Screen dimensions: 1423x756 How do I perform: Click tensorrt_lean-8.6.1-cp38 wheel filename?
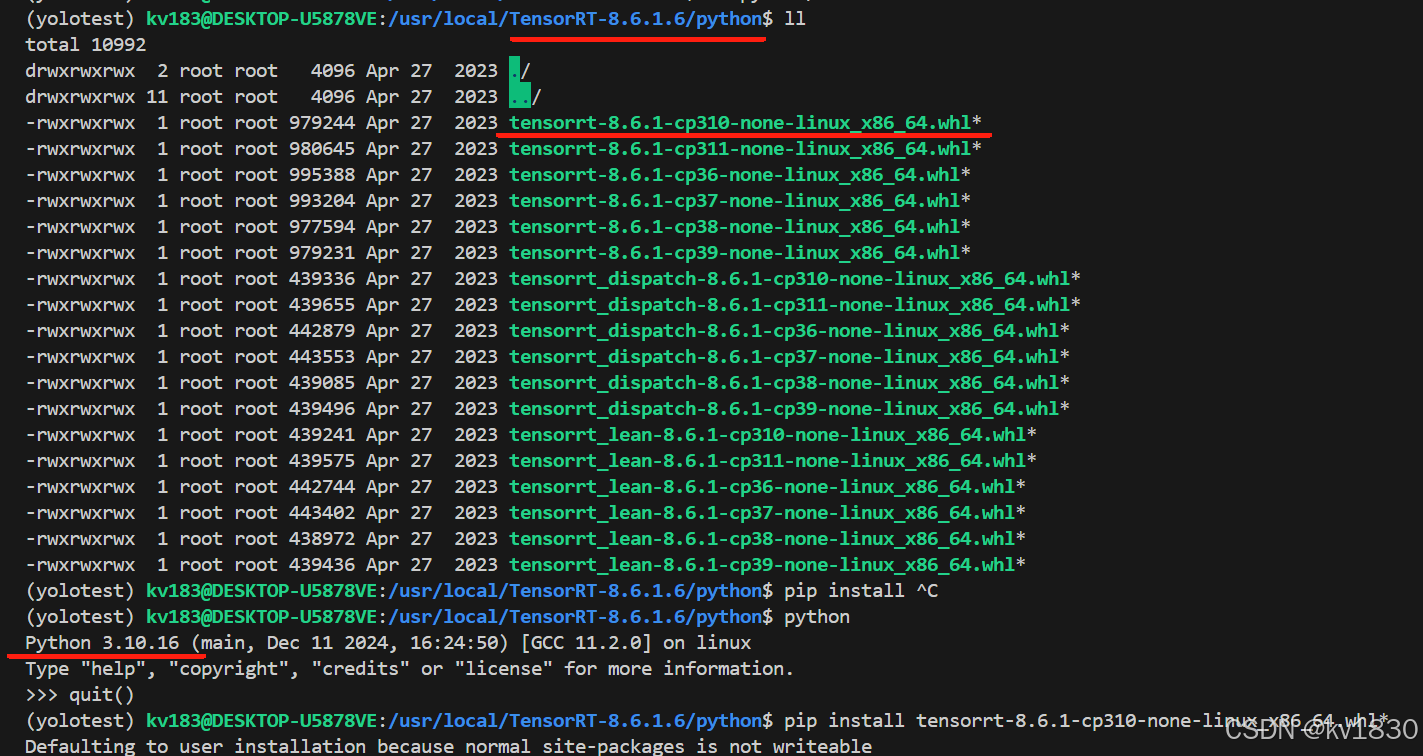pyautogui.click(x=762, y=539)
